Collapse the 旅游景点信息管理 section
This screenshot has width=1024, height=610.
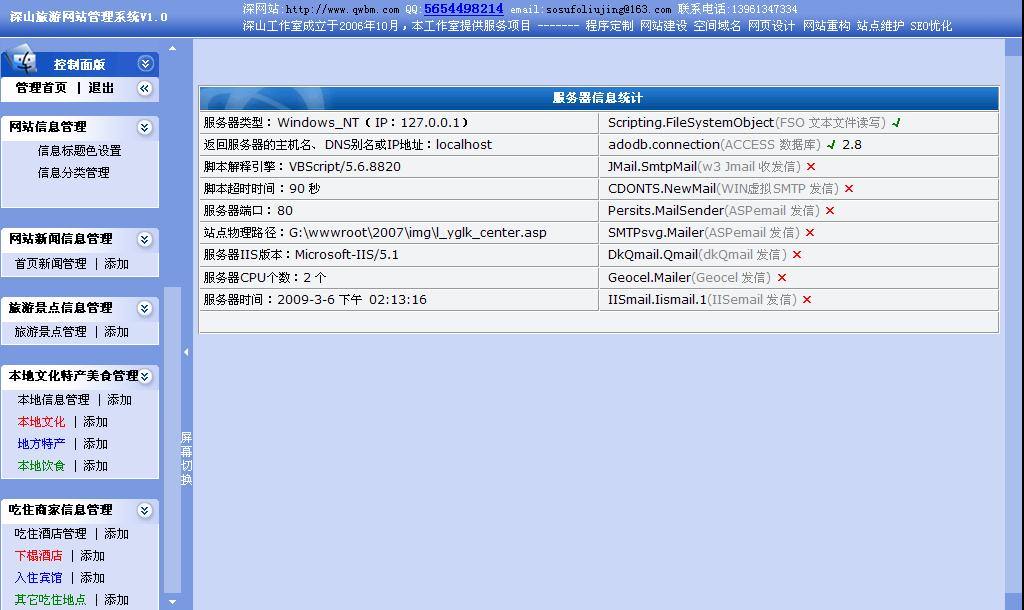pyautogui.click(x=146, y=308)
